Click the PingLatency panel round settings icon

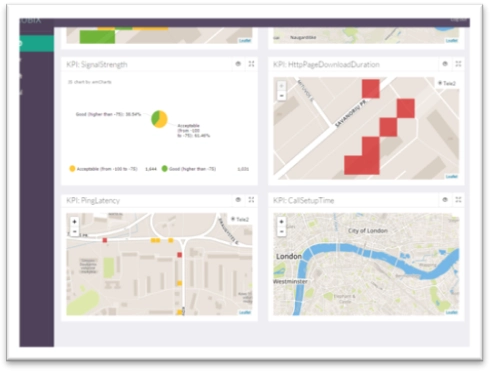pos(238,200)
